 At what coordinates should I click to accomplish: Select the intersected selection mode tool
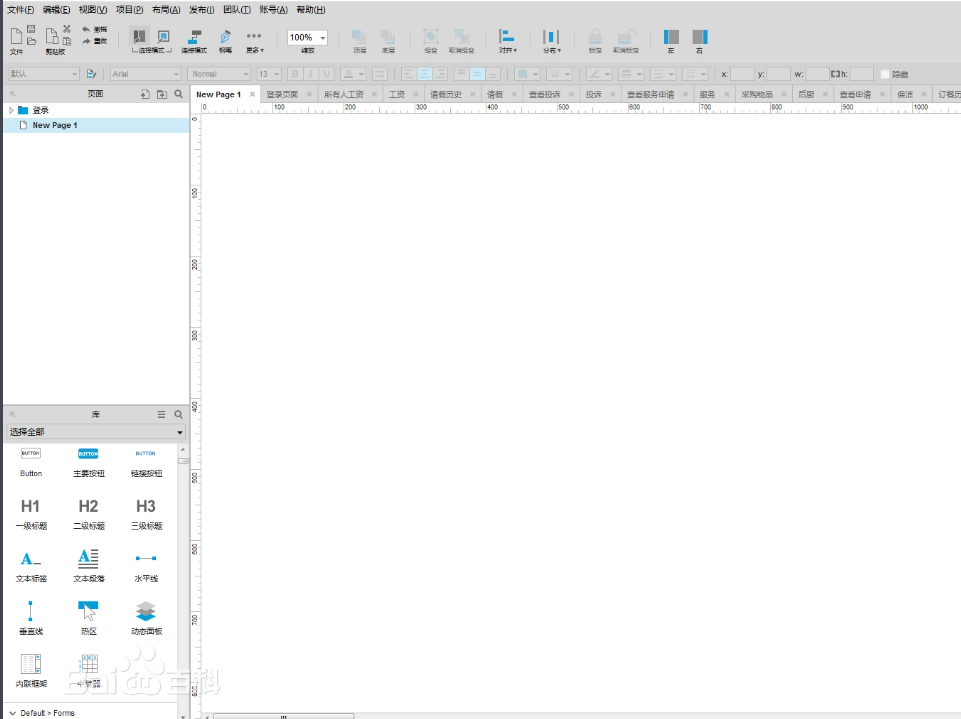[x=140, y=37]
